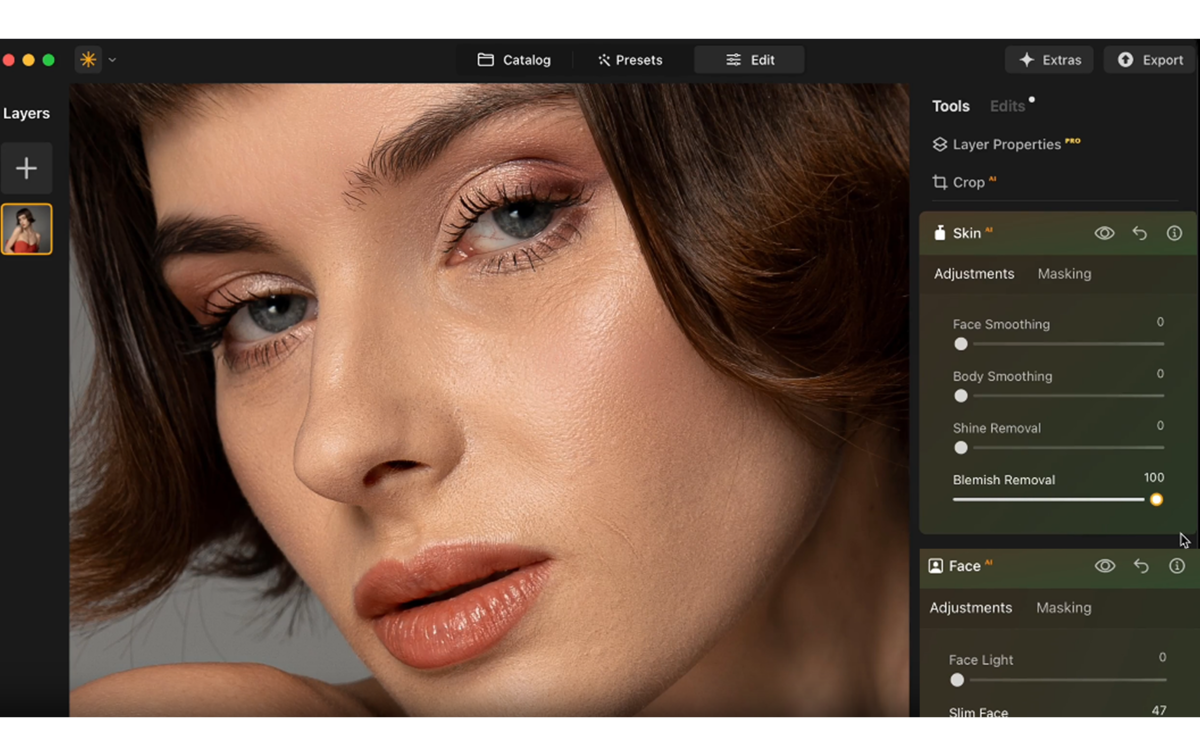Collapse the Skin tool header
This screenshot has width=1200, height=756.
1058,233
